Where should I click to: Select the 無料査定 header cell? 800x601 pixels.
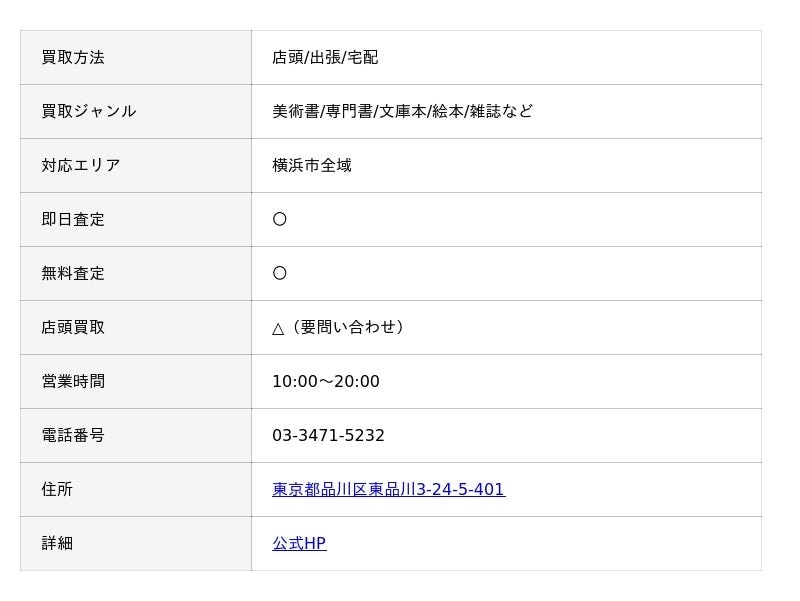136,274
